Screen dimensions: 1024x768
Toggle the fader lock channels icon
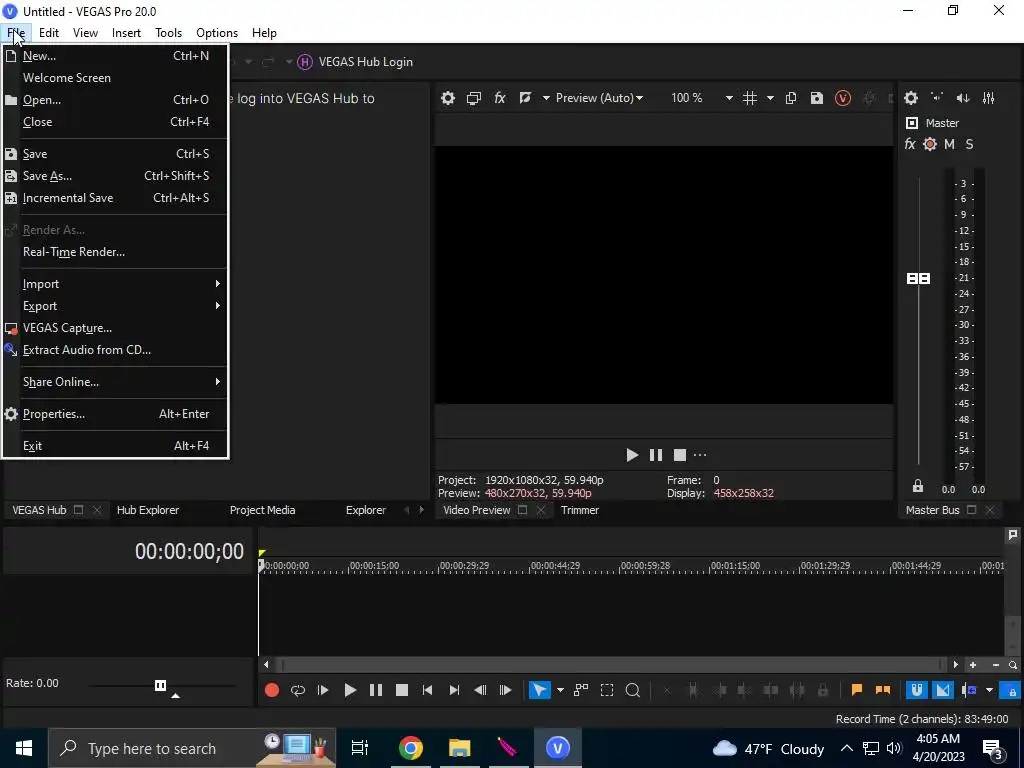pos(918,486)
